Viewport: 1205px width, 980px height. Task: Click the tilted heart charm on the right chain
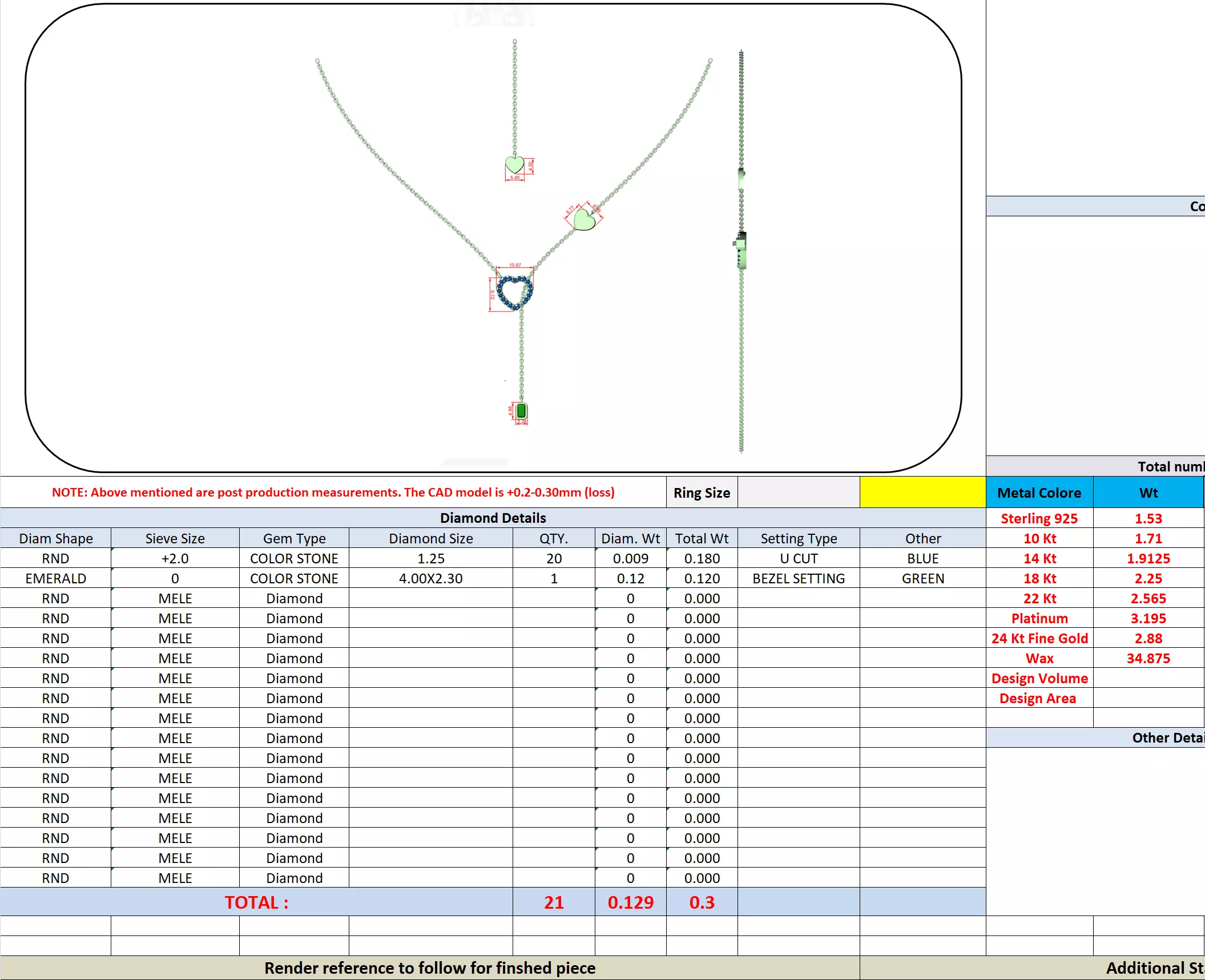[584, 219]
